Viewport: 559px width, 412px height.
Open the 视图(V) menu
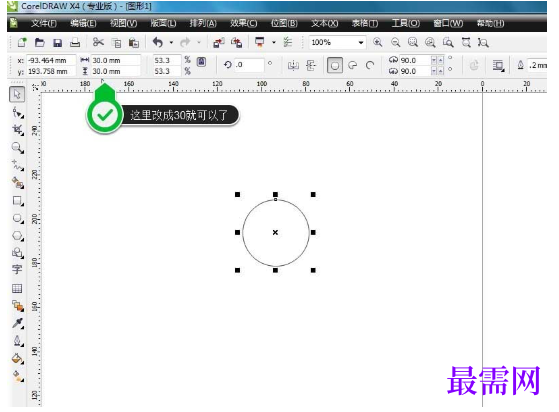(123, 24)
